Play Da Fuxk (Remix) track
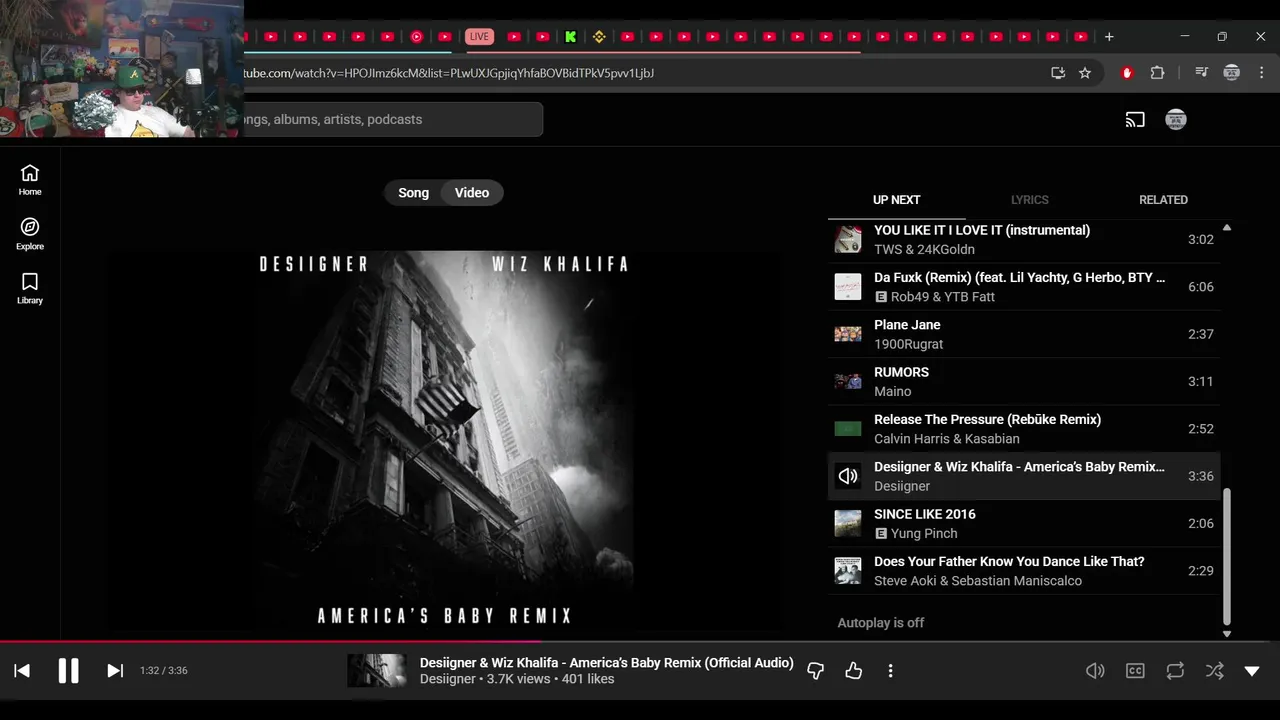 point(1024,287)
